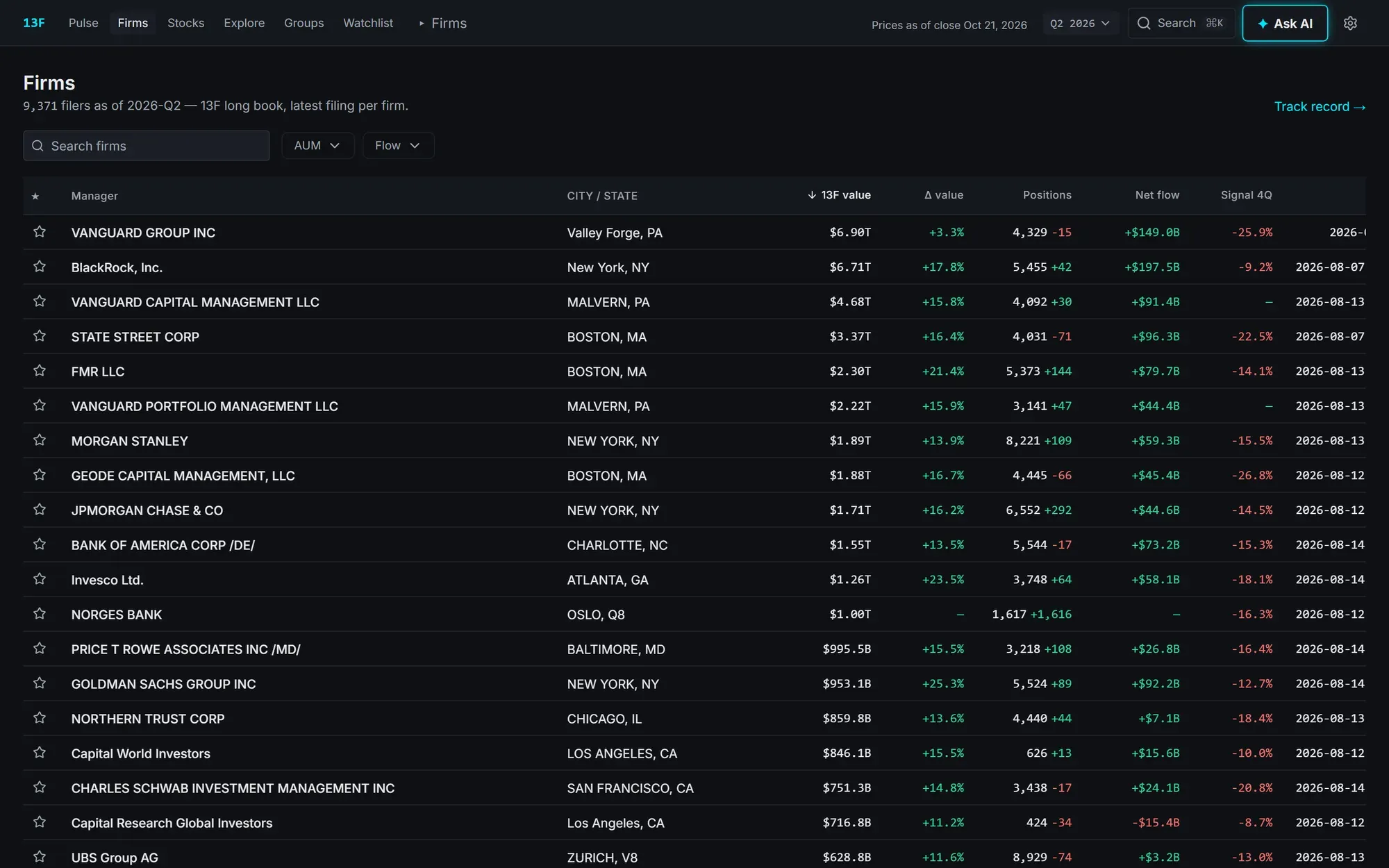Viewport: 1389px width, 868px height.
Task: Click the Ask AI button
Action: [x=1285, y=23]
